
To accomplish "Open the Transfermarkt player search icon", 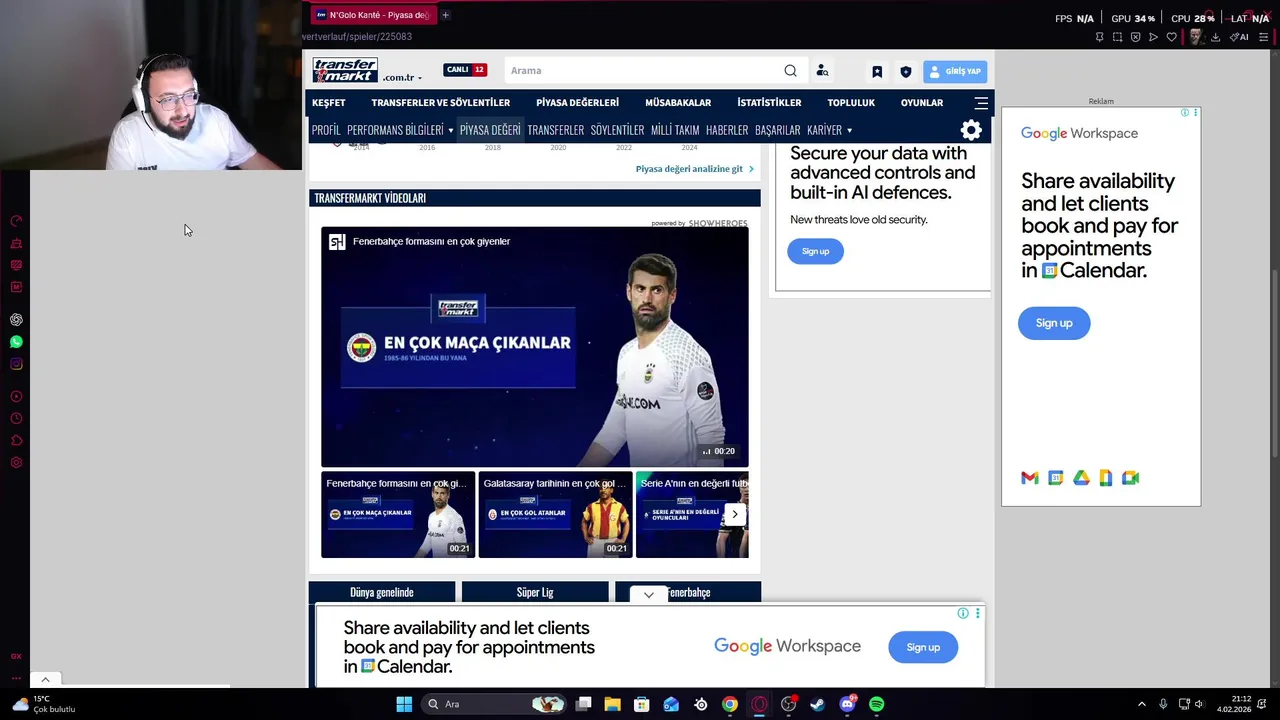I will pyautogui.click(x=822, y=71).
